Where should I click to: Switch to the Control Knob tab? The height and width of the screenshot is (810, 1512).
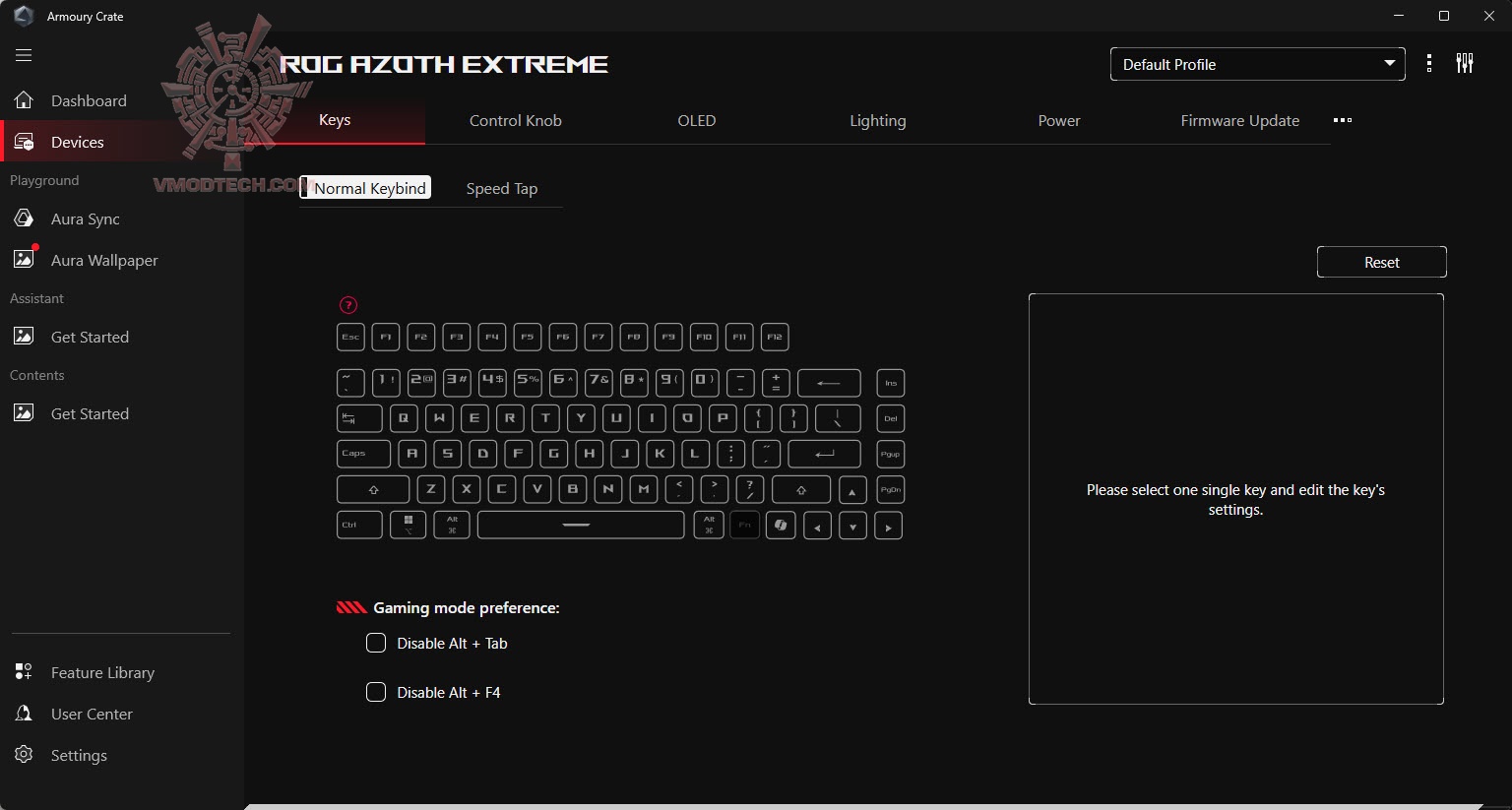click(x=516, y=120)
